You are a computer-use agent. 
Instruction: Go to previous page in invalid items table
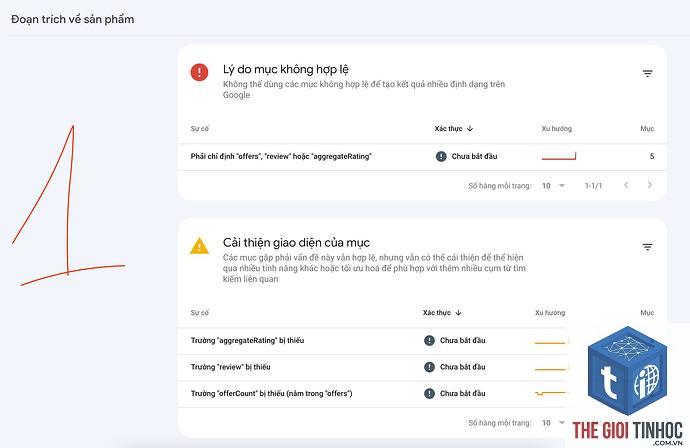(626, 185)
